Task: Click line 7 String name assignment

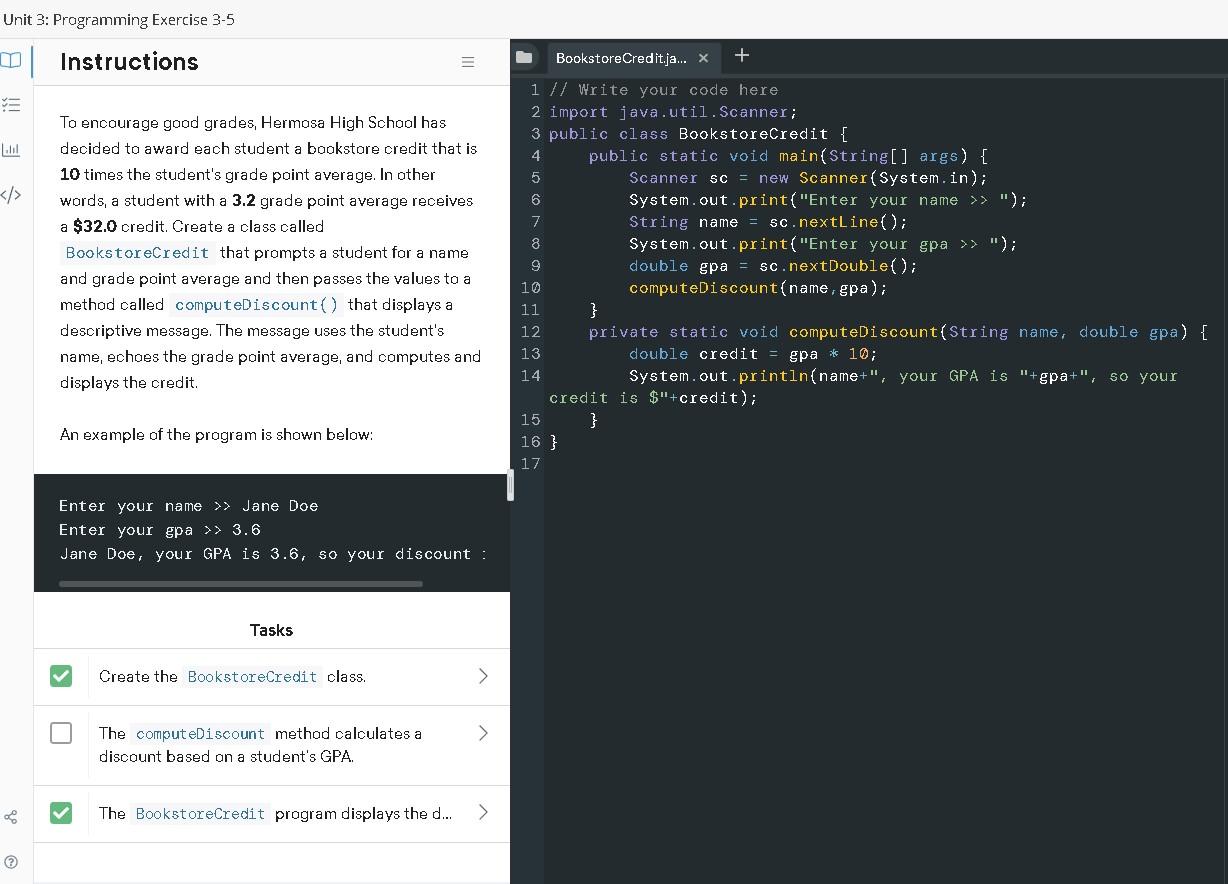Action: pos(768,222)
